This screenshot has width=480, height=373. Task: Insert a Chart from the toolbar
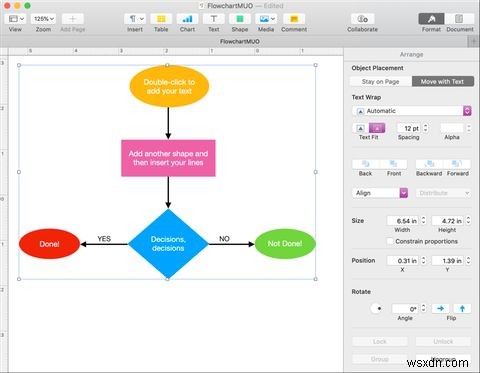187,19
